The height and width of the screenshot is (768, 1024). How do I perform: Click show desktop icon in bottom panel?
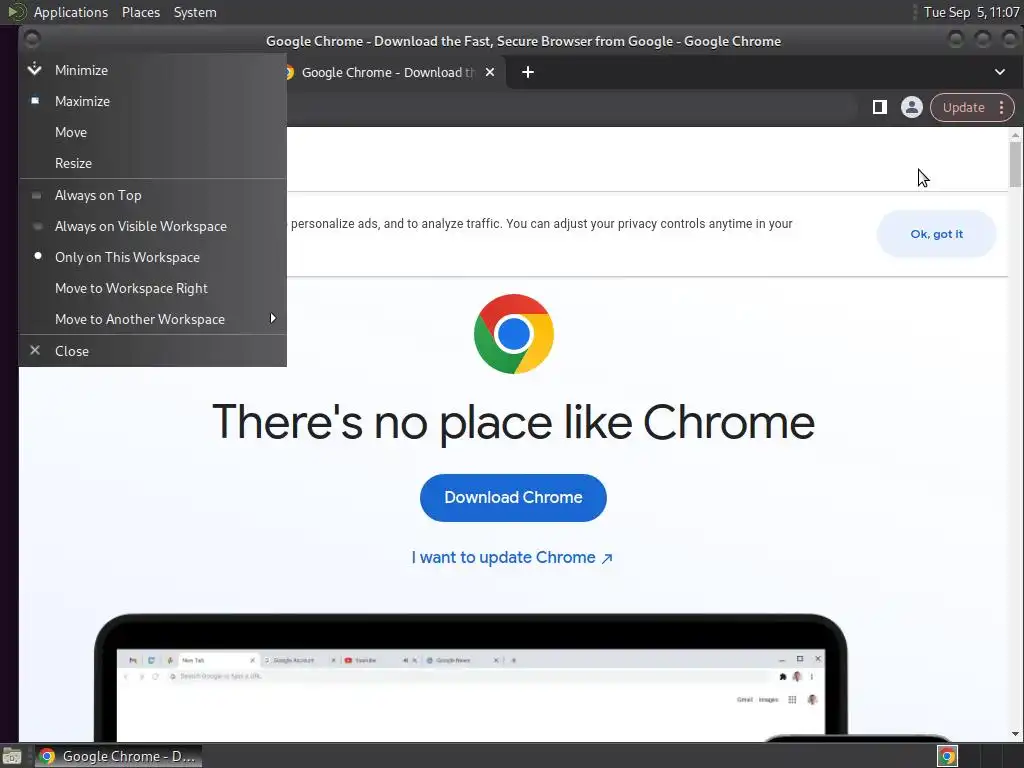tap(12, 756)
